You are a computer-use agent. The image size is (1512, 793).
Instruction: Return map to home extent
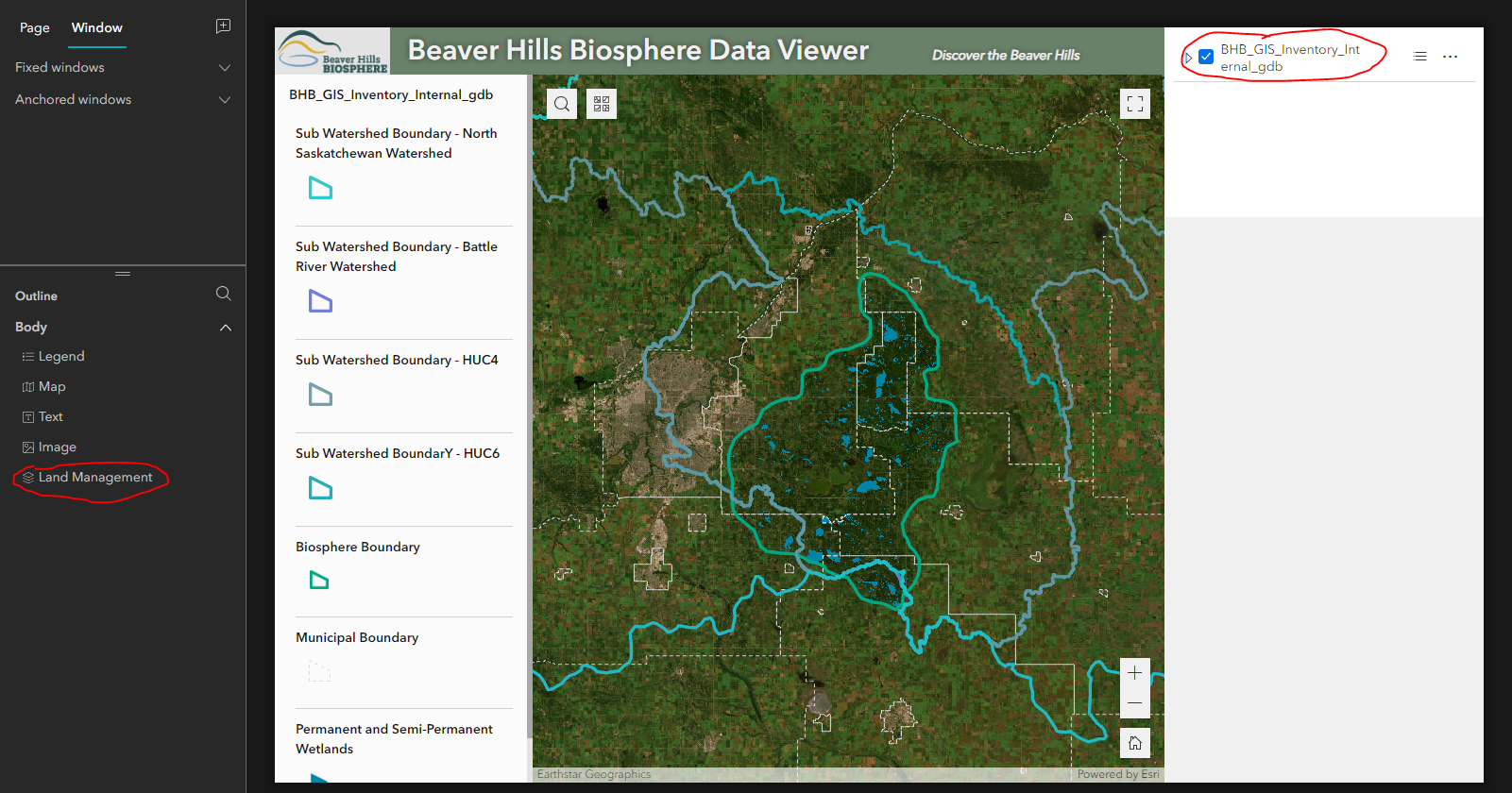tap(1135, 743)
